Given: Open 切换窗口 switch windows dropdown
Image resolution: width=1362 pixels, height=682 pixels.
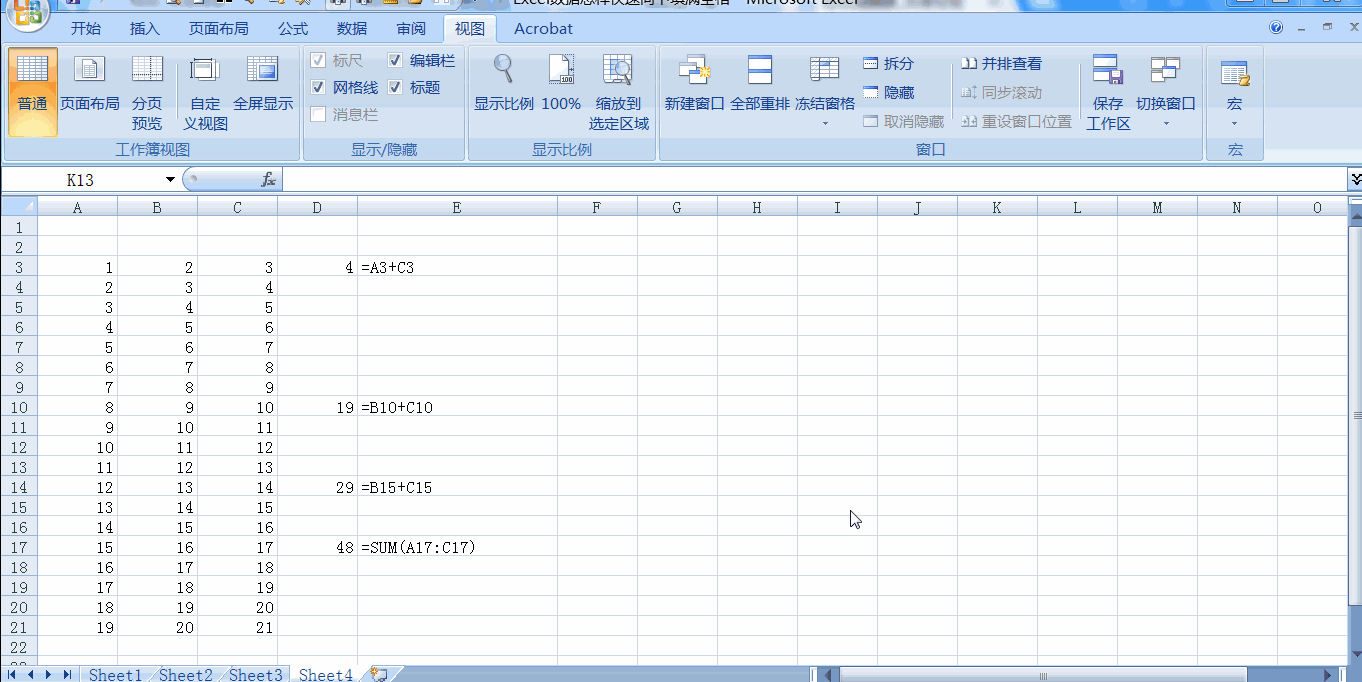Looking at the screenshot, I should click(x=1166, y=92).
